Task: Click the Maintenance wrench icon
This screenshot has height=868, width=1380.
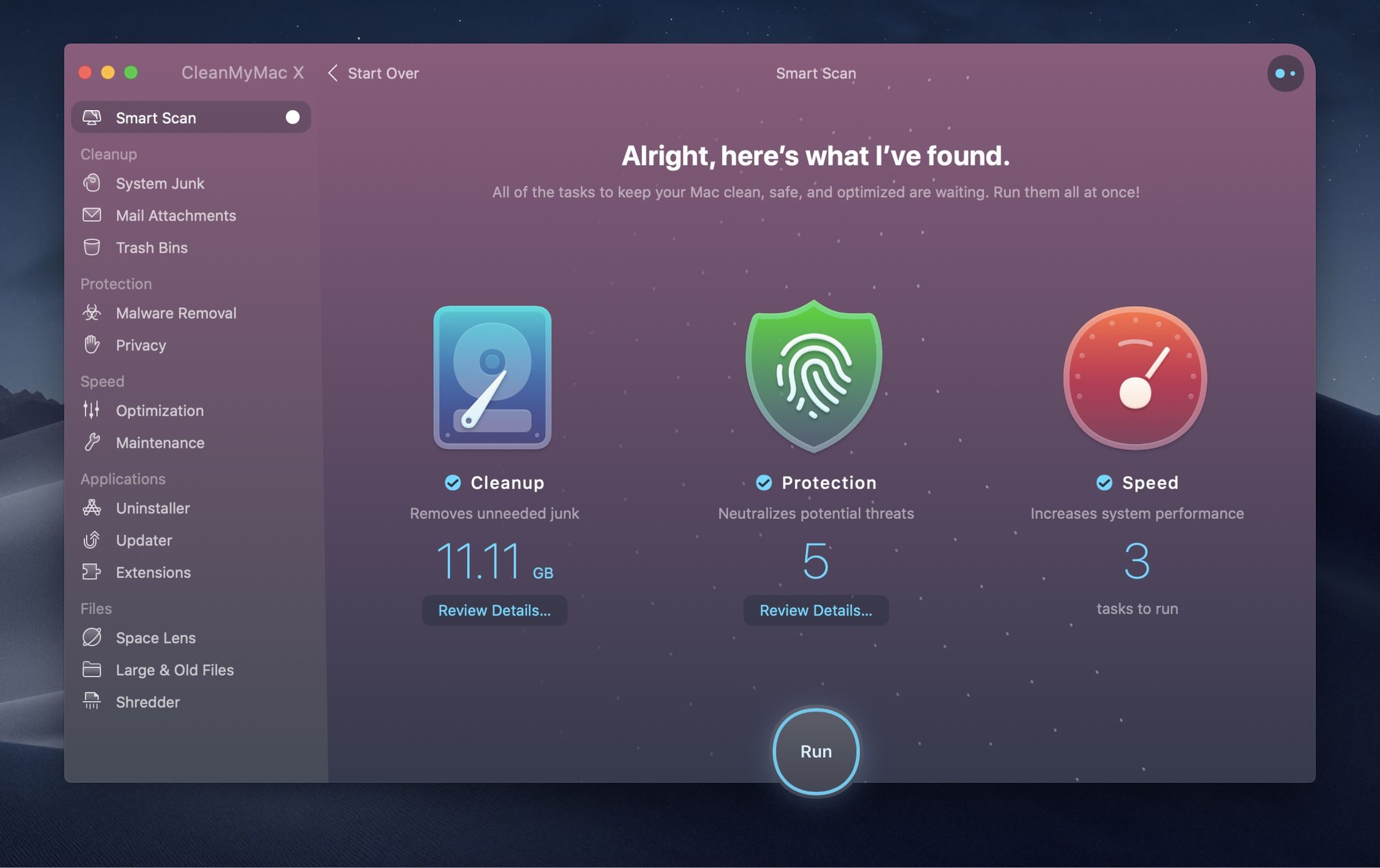Action: 92,442
